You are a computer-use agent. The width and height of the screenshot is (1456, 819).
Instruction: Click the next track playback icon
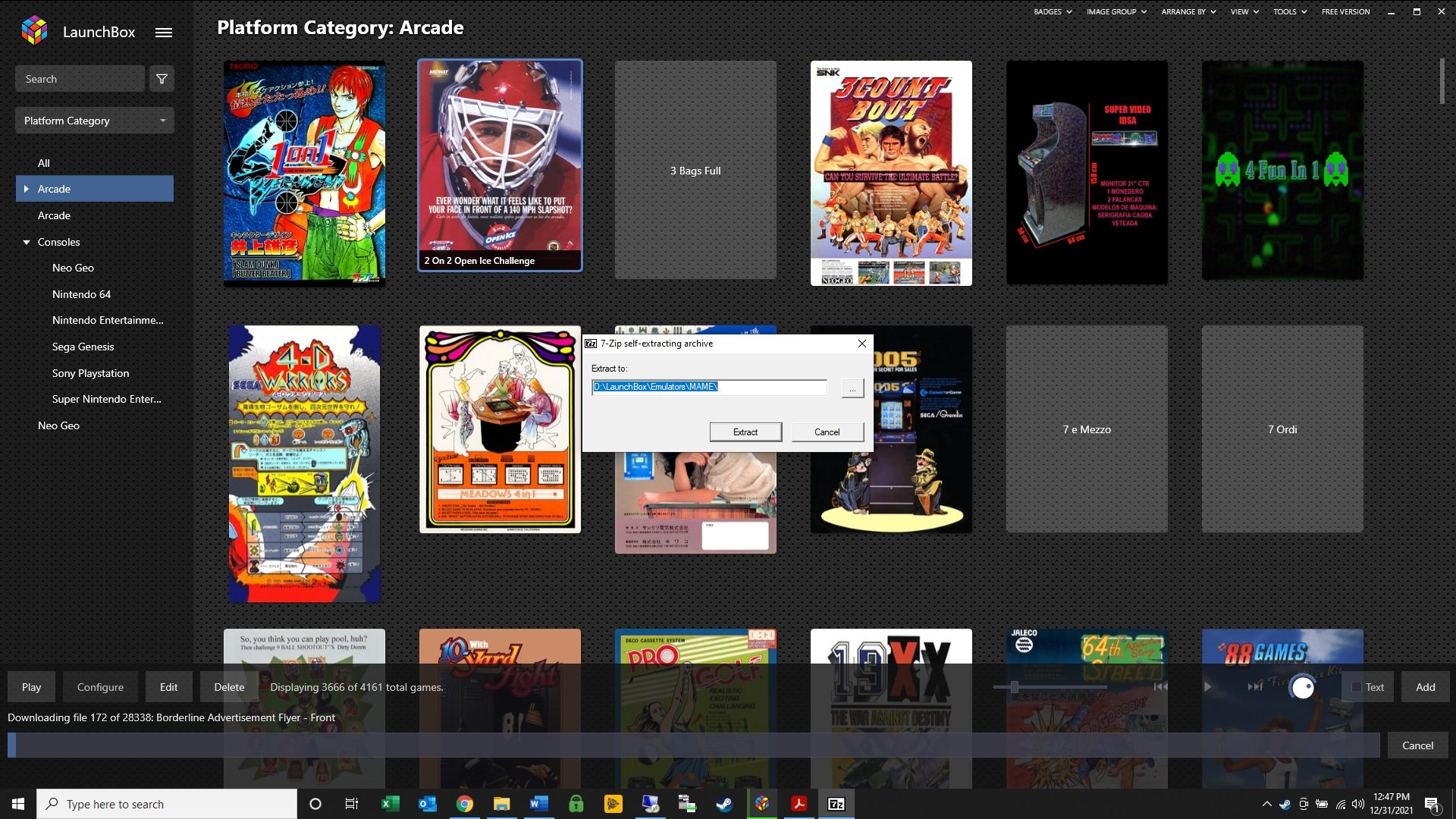(1255, 686)
